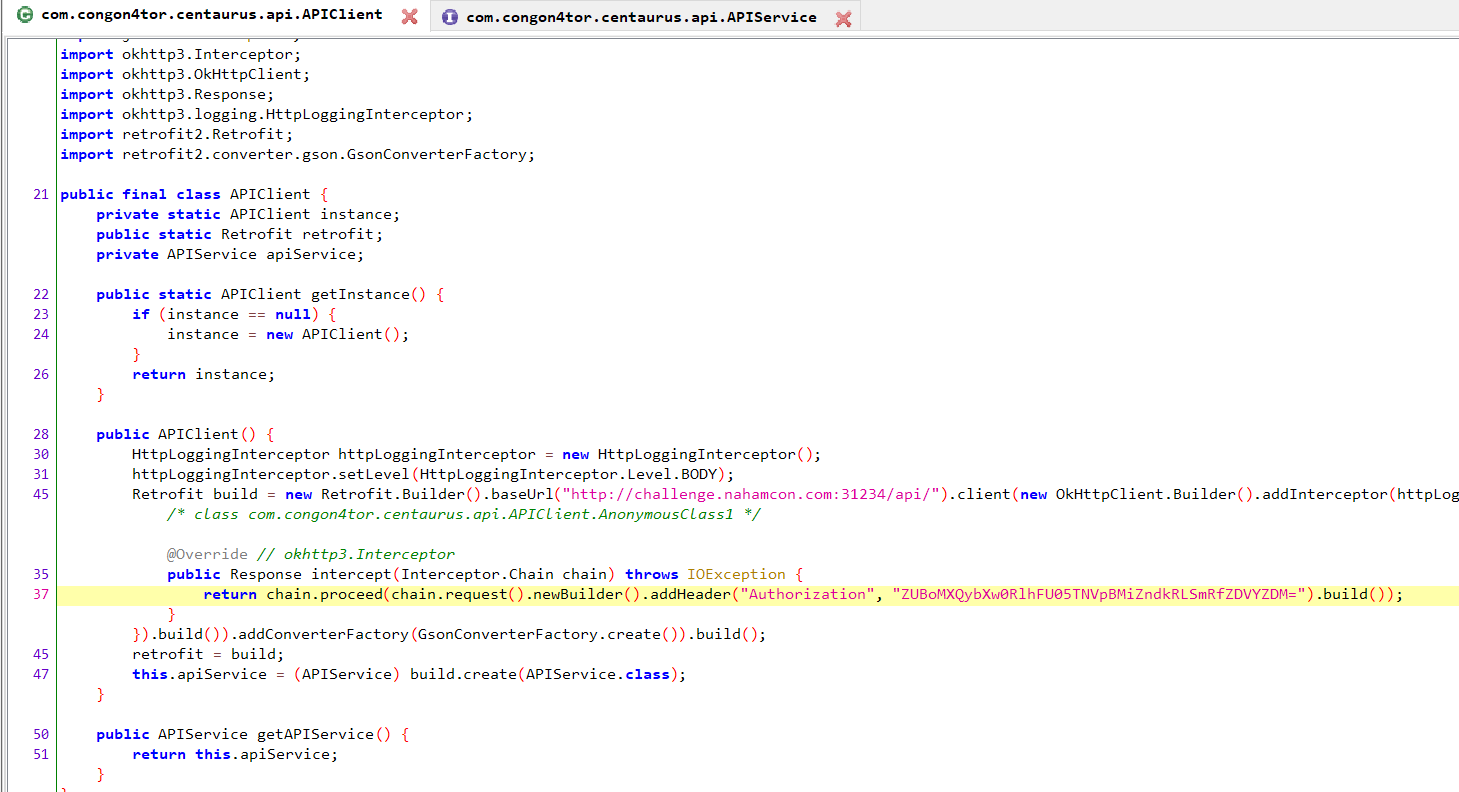Click the 'return instance;' statement
1459x792 pixels.
(x=203, y=374)
